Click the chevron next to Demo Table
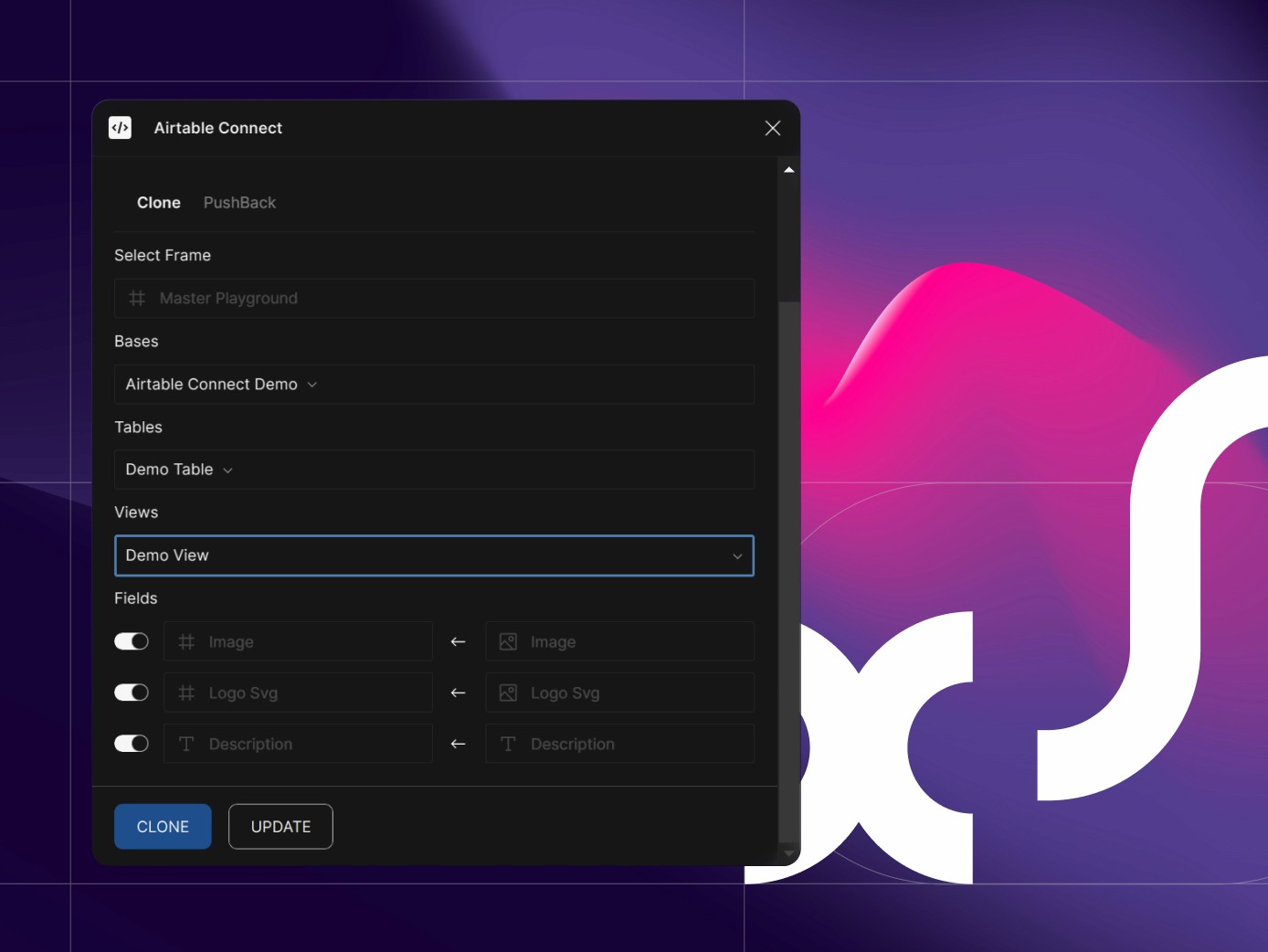This screenshot has height=952, width=1268. 227,471
